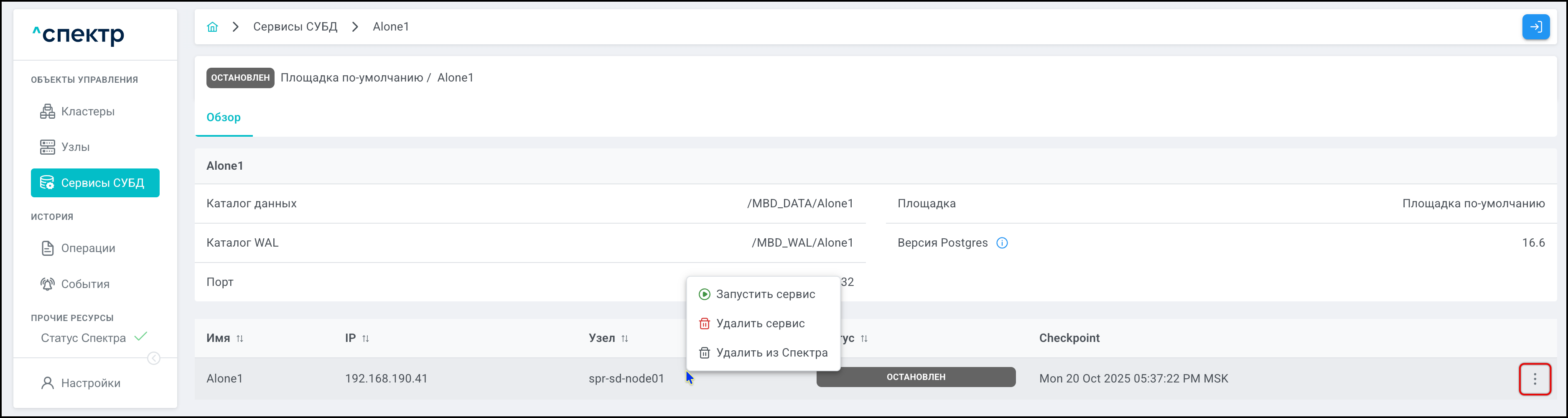1568x418 pixels.
Task: Select Удалить из Спектра menu entry
Action: click(x=771, y=353)
